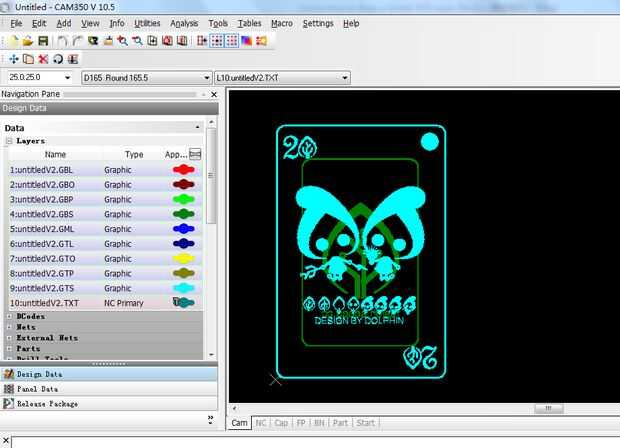Click the zoom-to-extents page icon

point(152,41)
